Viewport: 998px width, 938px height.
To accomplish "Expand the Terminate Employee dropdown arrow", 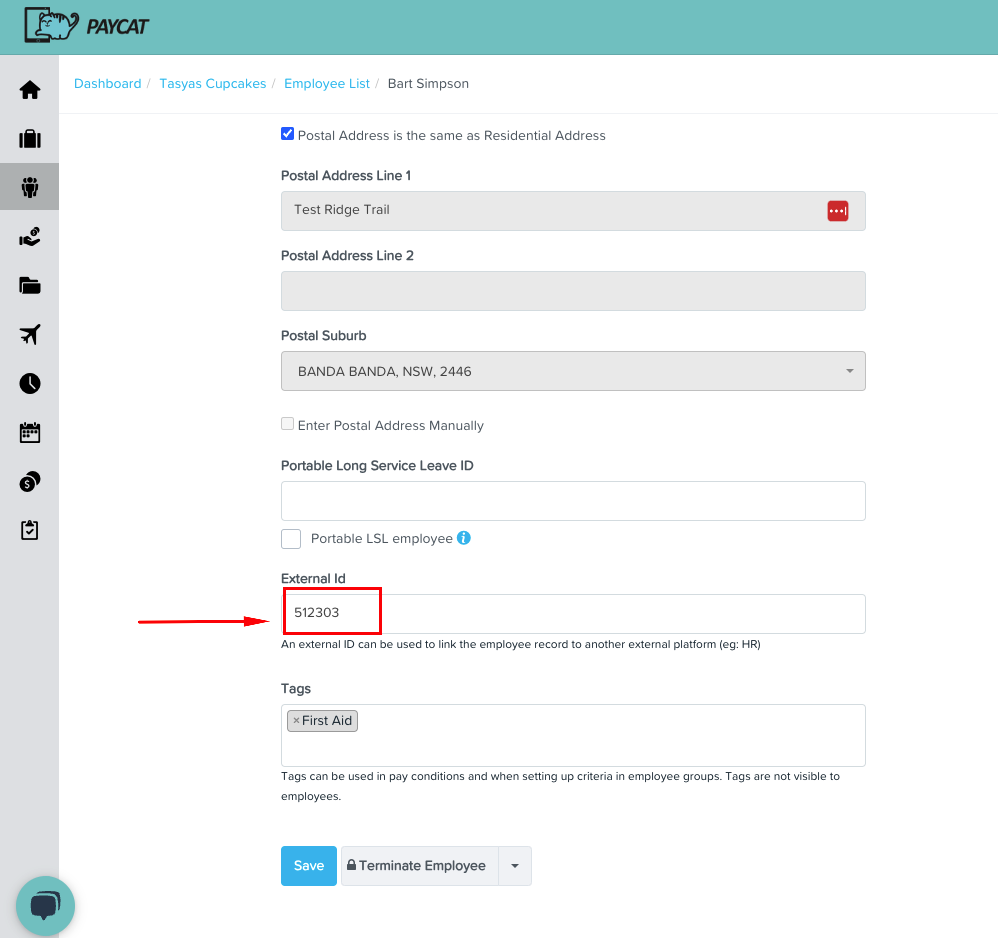I will pos(515,865).
